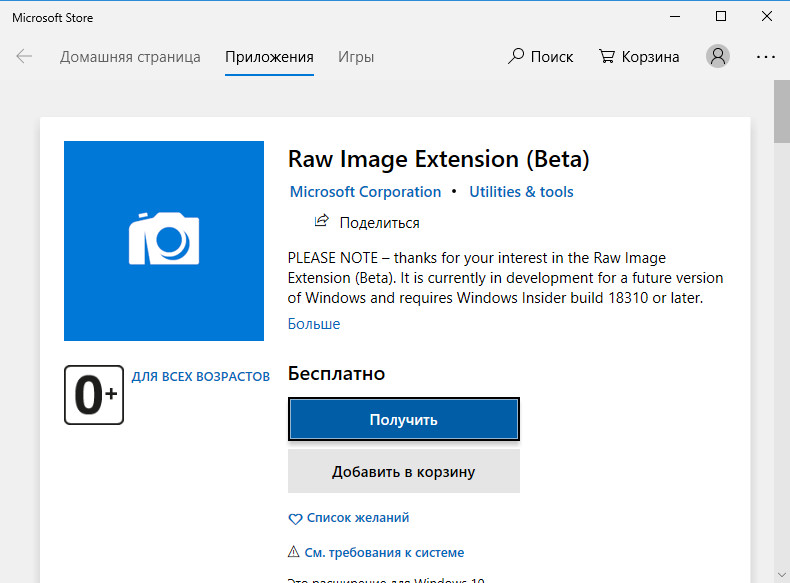Click the Поиск search button
The width and height of the screenshot is (790, 583).
(540, 56)
